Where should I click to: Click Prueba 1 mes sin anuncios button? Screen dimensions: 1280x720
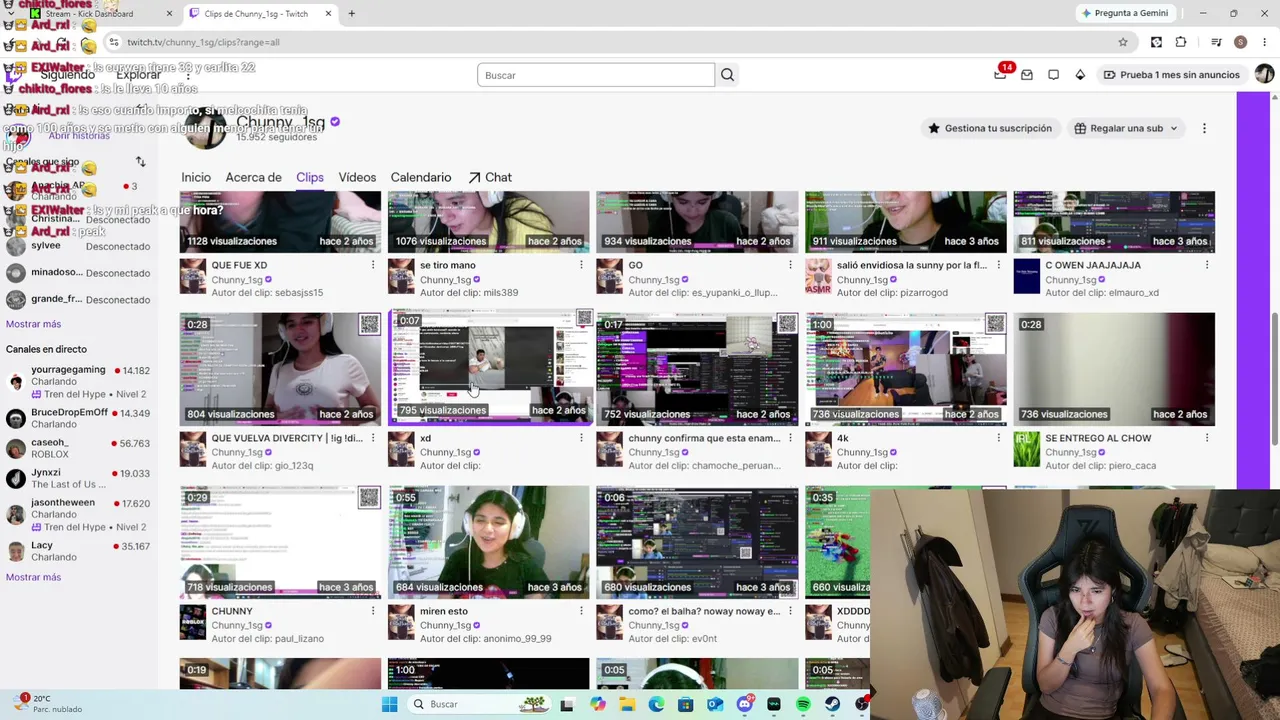point(1171,75)
